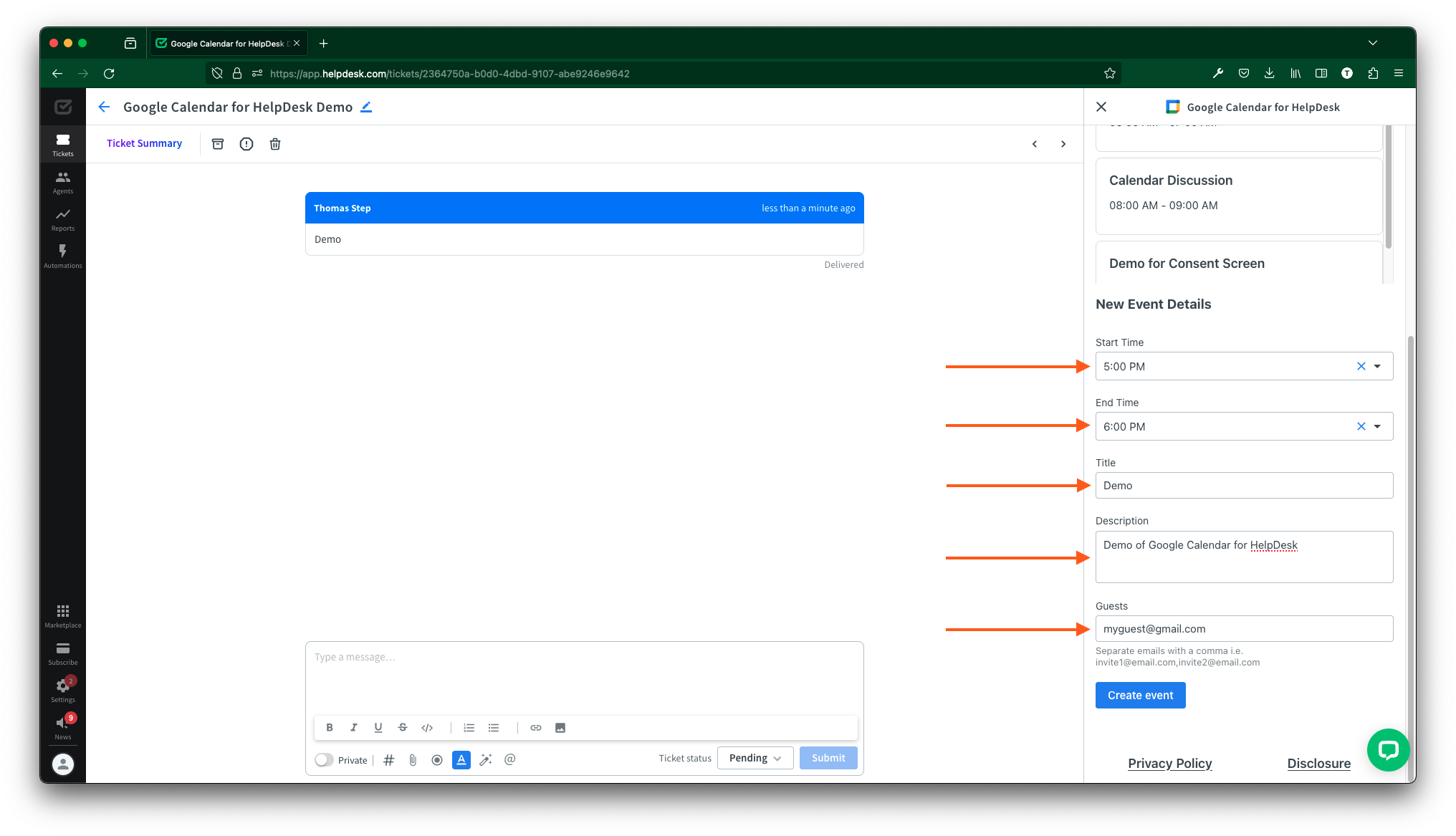Screen dimensions: 1456x836
Task: Open Disclosure link
Action: click(1318, 763)
